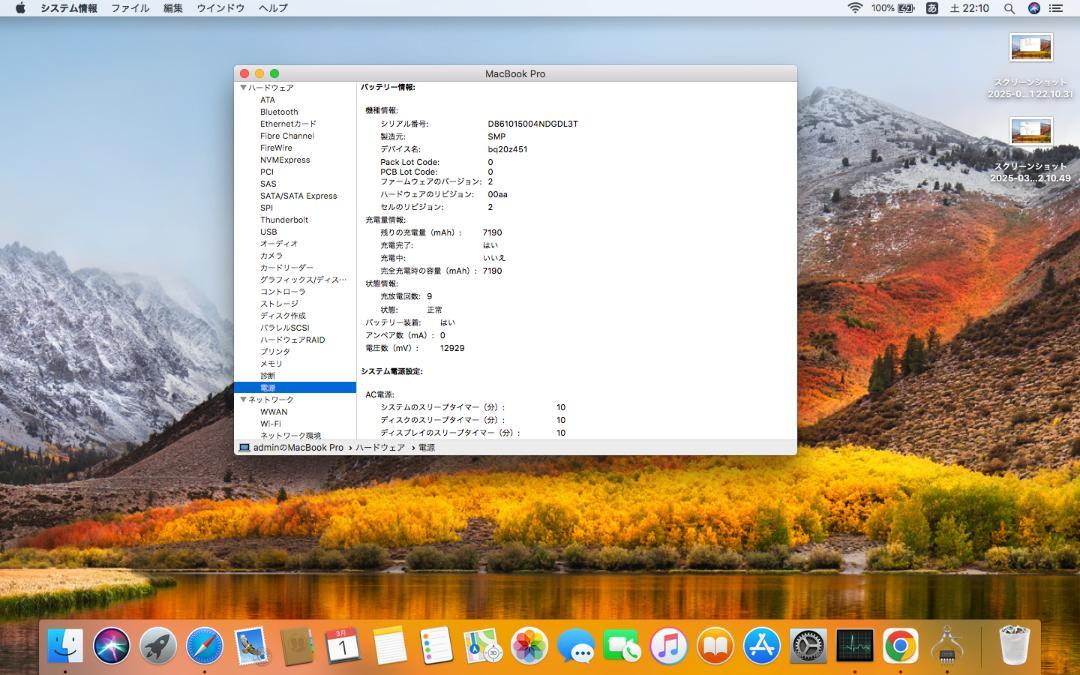Viewport: 1080px width, 675px height.
Task: Select the highlighted 電源 sidebar row
Action: [295, 388]
